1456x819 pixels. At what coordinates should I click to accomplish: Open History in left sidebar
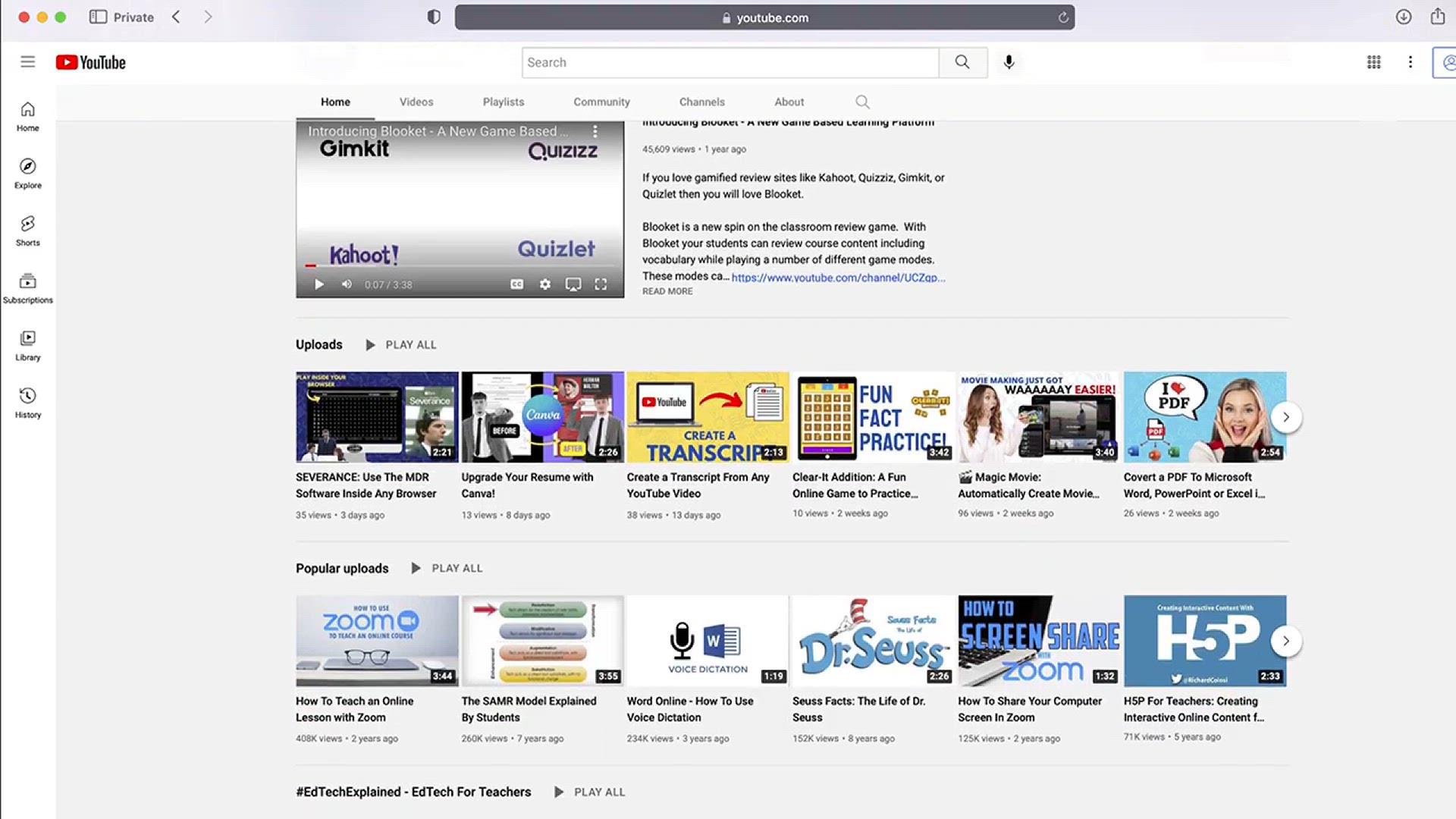28,403
